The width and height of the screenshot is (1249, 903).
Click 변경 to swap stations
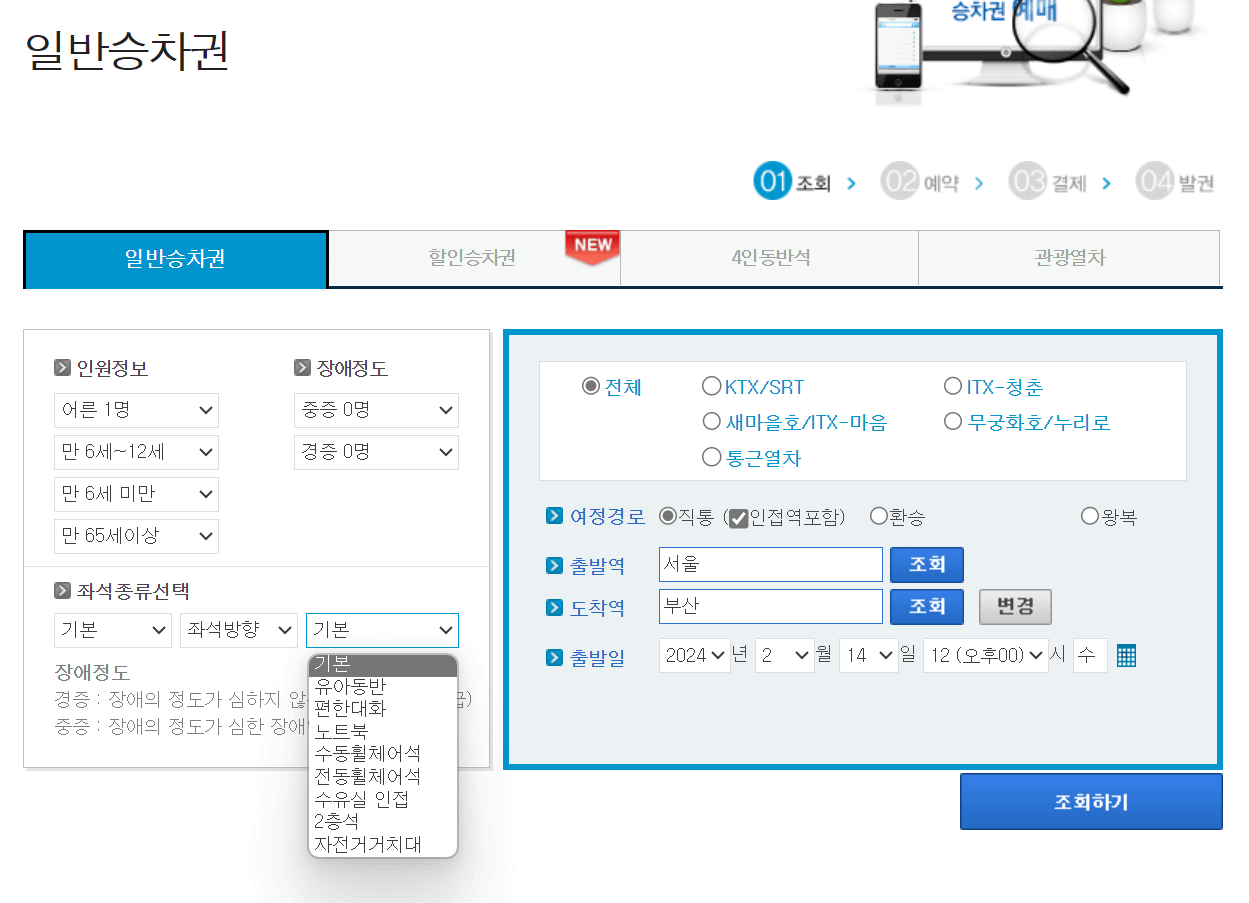pos(1015,606)
